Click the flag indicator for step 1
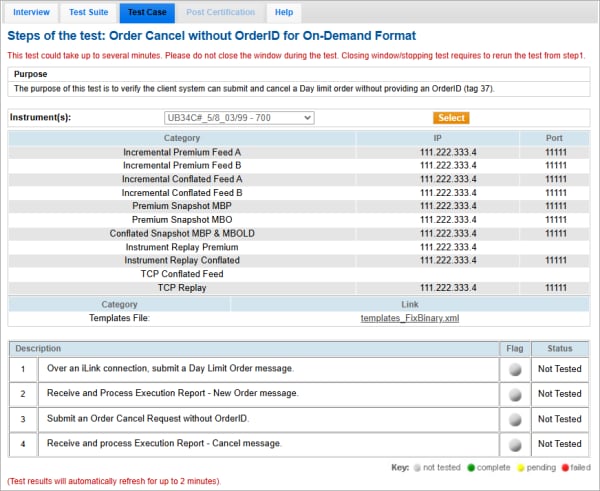 pyautogui.click(x=515, y=369)
